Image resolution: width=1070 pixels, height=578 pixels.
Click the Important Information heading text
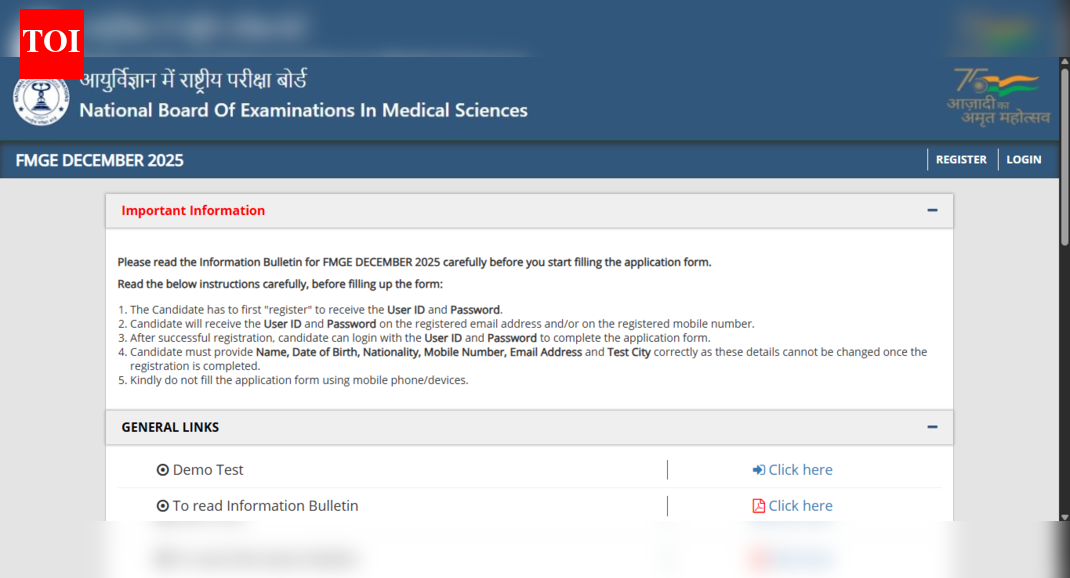tap(193, 210)
